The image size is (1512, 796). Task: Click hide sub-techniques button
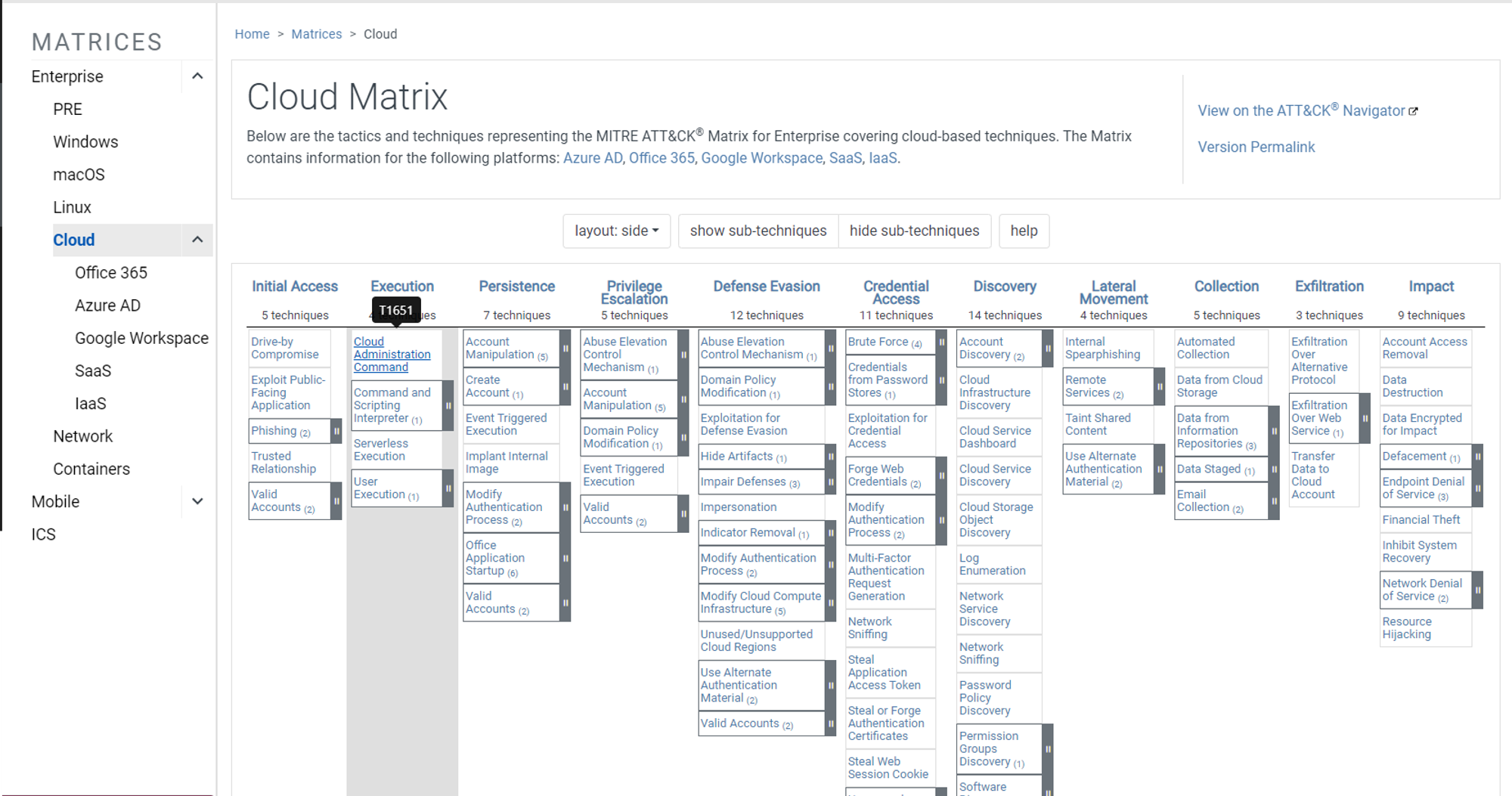(x=915, y=231)
